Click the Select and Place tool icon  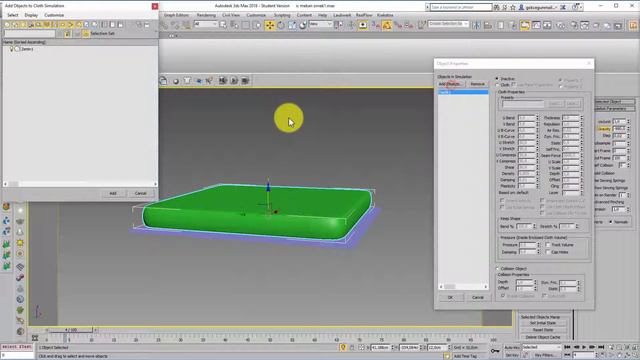click(302, 25)
